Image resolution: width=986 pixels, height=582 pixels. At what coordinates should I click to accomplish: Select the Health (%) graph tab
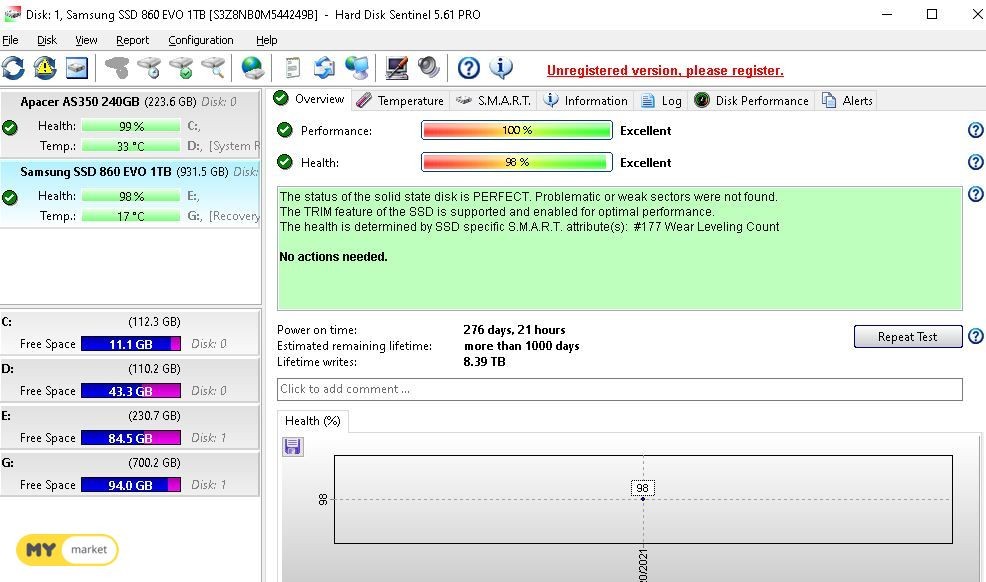pyautogui.click(x=313, y=421)
